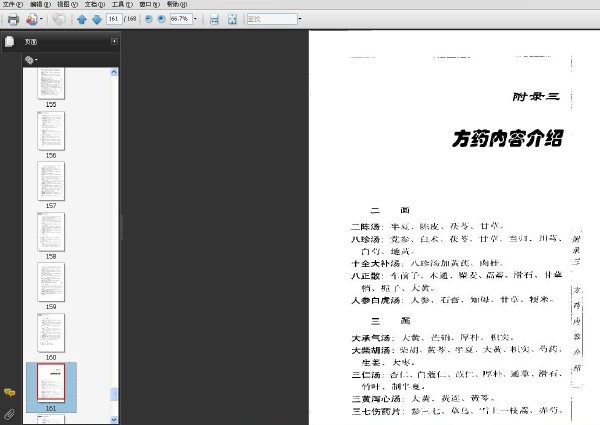Viewport: 600px width, 425px height.
Task: Click the thumbnail scrollbar up arrow
Action: [114, 72]
